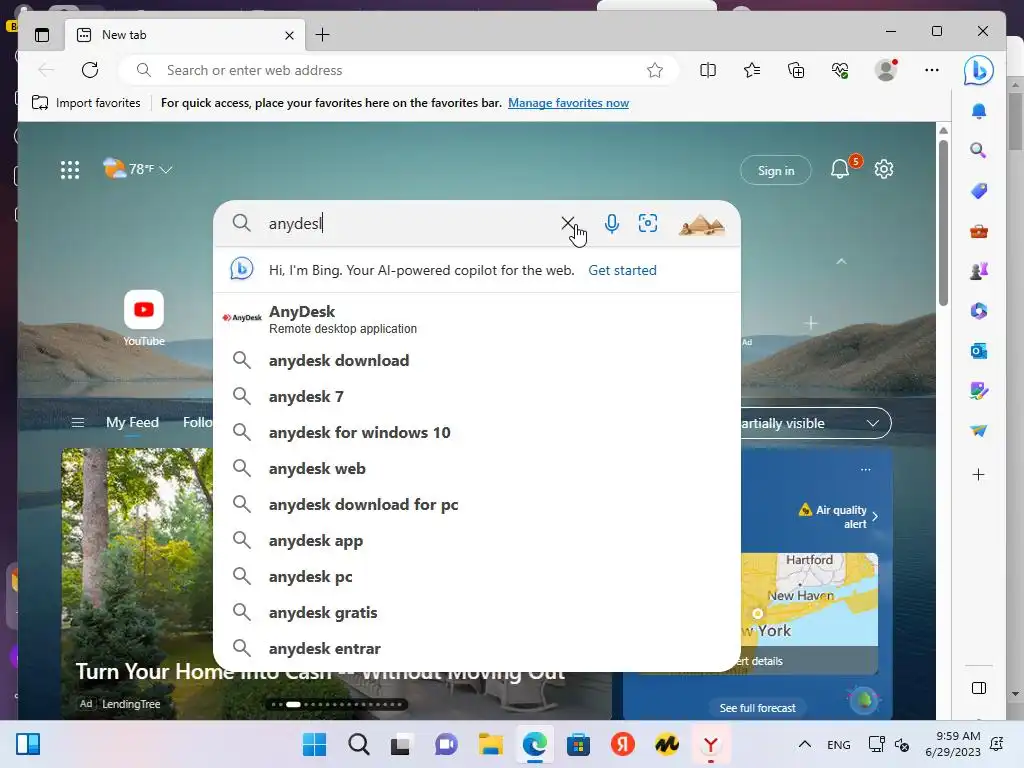
Task: Choose suggestion anydesk 7
Action: point(477,396)
